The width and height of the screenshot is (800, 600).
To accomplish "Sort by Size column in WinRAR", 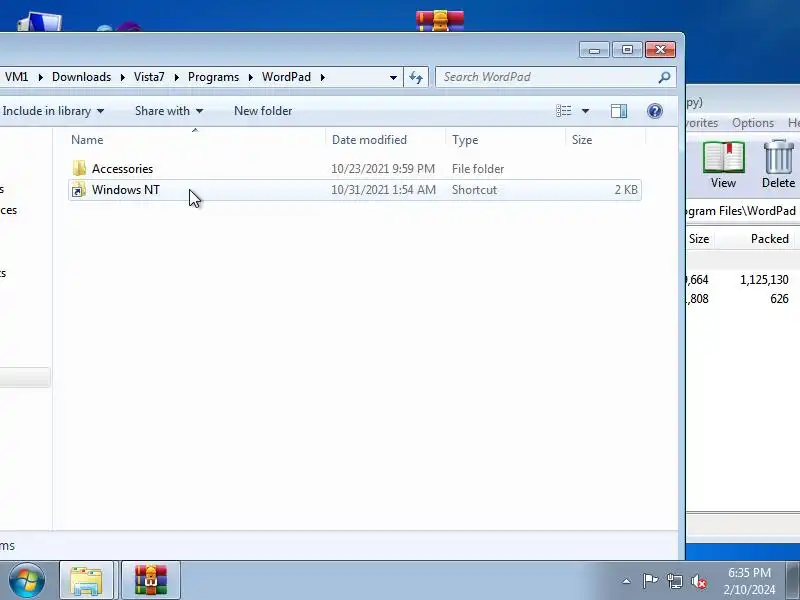I will (x=699, y=239).
